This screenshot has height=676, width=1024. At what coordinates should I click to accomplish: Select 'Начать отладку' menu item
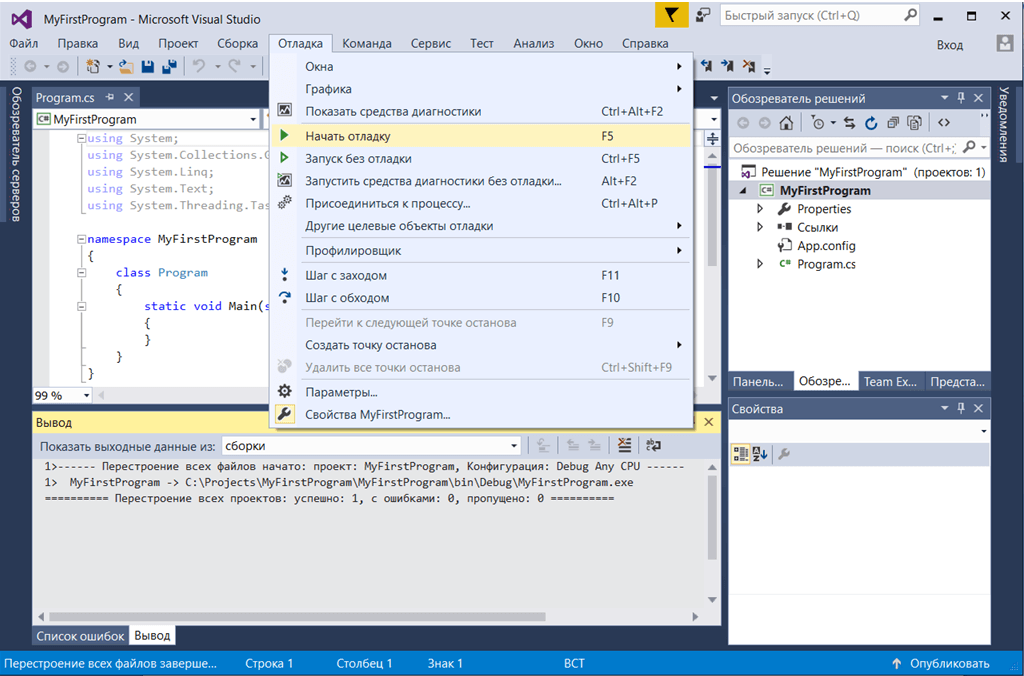tap(481, 136)
